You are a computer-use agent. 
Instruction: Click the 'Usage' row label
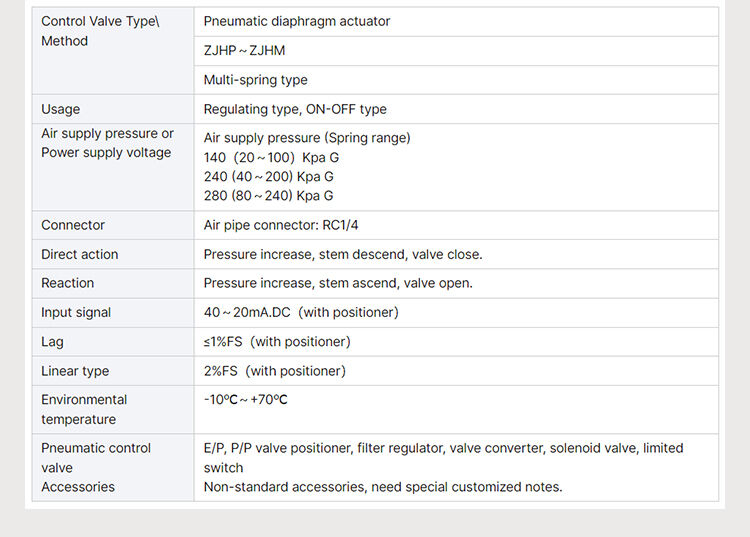[x=61, y=109]
